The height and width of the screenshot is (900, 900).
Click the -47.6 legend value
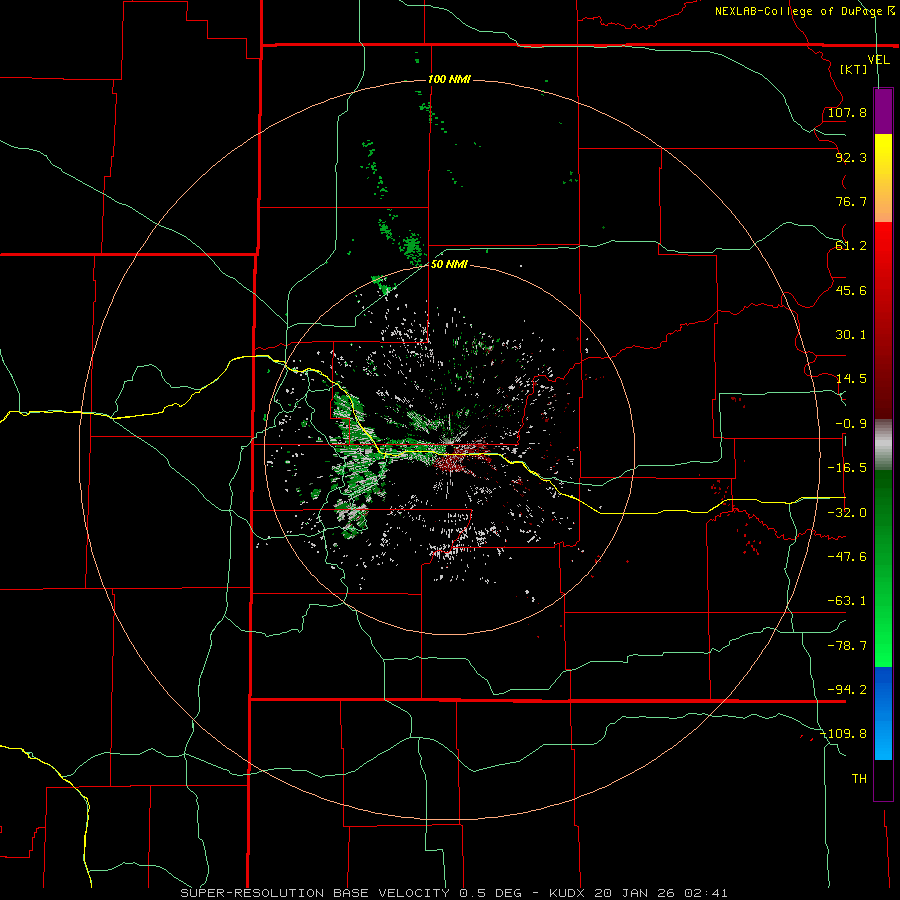coord(847,557)
